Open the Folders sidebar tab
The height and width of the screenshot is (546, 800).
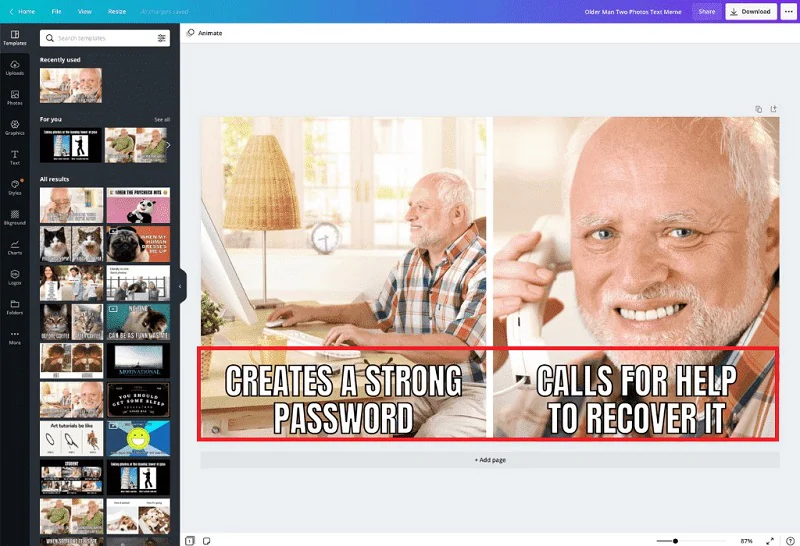[15, 307]
